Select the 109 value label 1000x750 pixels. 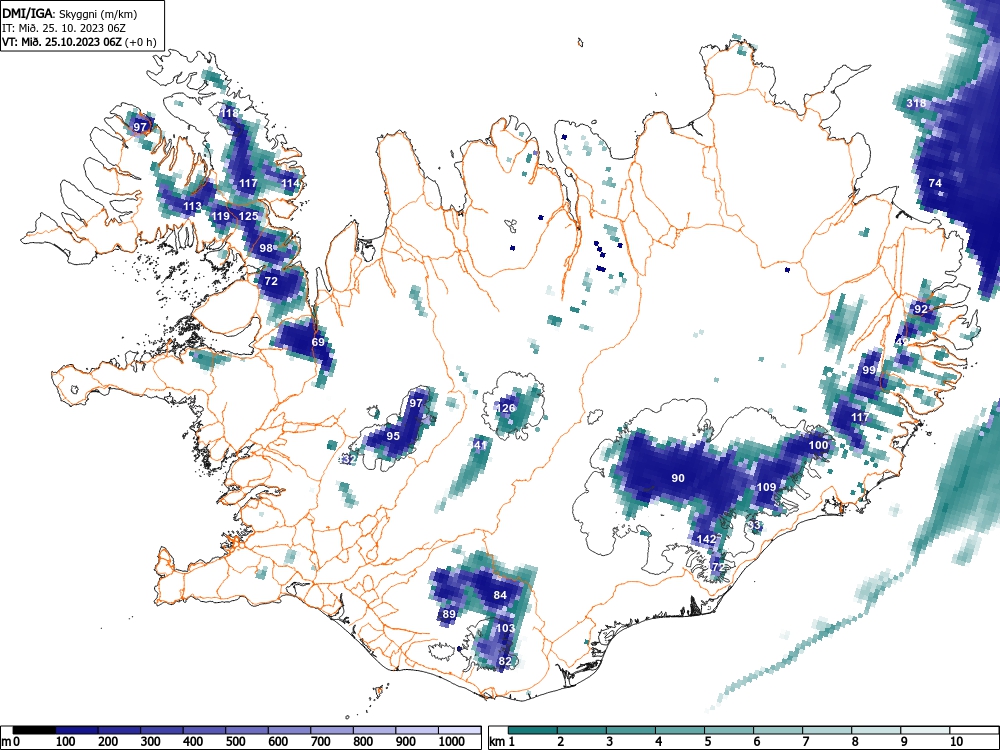pyautogui.click(x=767, y=487)
